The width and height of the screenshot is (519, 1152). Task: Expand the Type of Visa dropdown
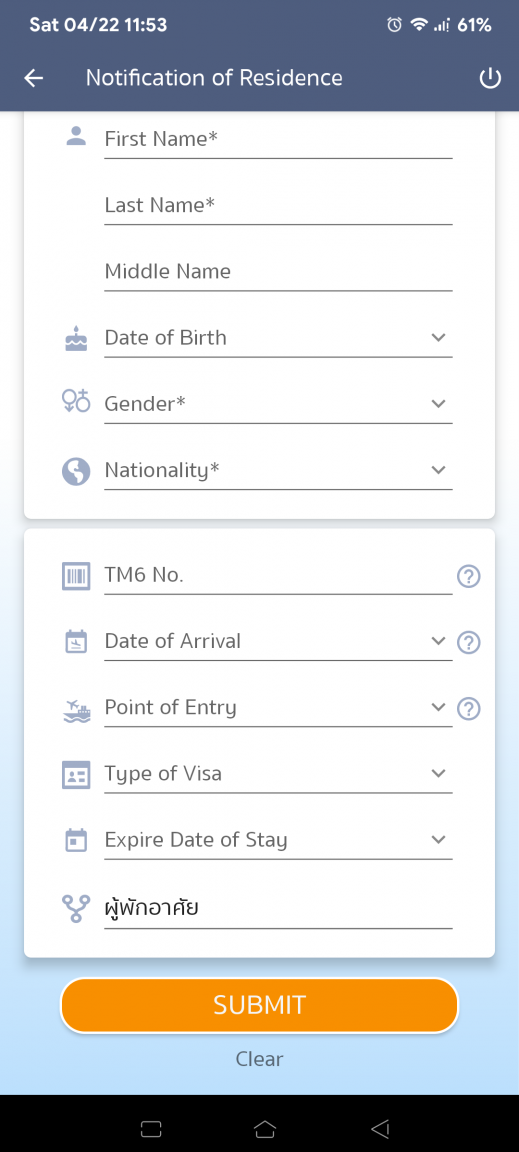coord(278,774)
